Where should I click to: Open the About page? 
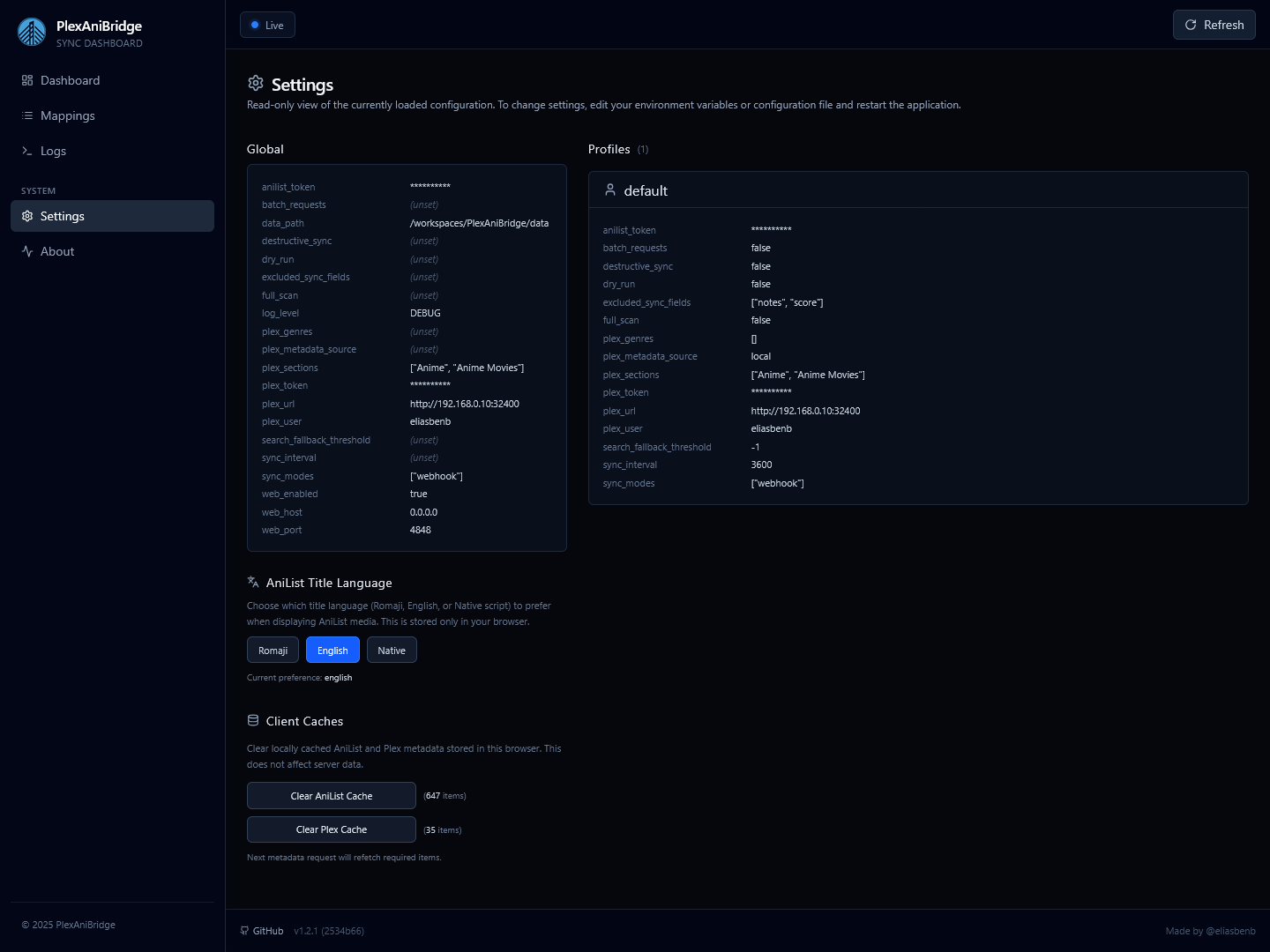pyautogui.click(x=112, y=251)
